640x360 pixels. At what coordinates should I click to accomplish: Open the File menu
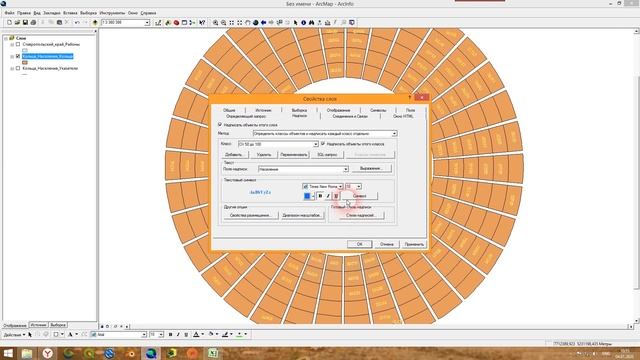[x=9, y=13]
